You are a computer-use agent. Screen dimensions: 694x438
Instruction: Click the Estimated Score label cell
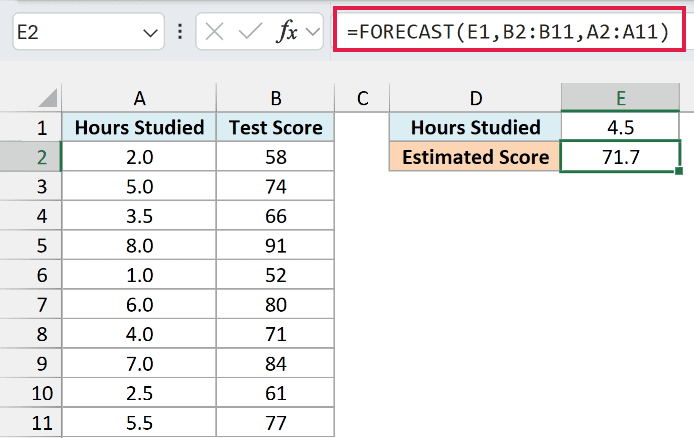[476, 157]
